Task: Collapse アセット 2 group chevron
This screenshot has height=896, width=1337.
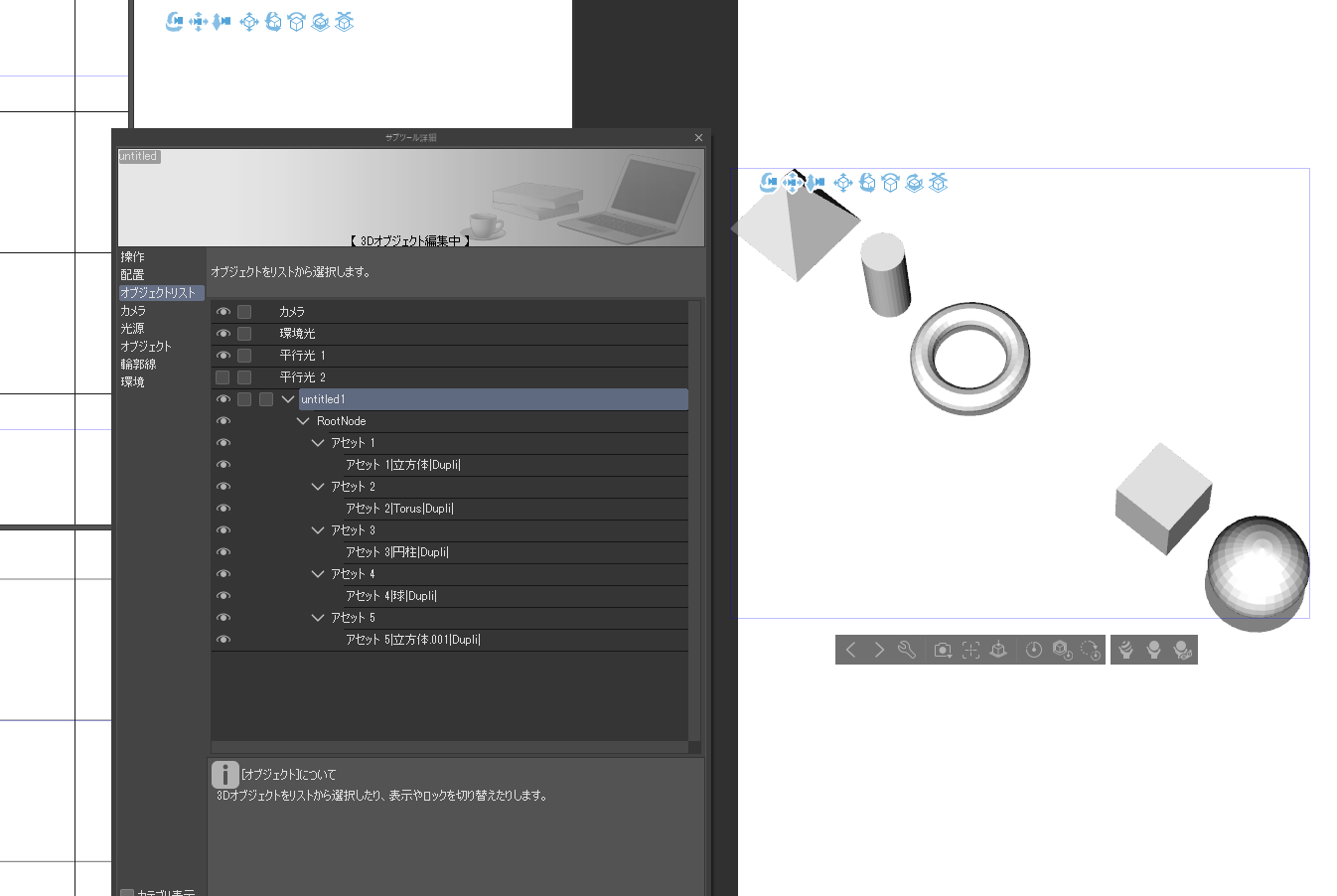Action: [318, 487]
